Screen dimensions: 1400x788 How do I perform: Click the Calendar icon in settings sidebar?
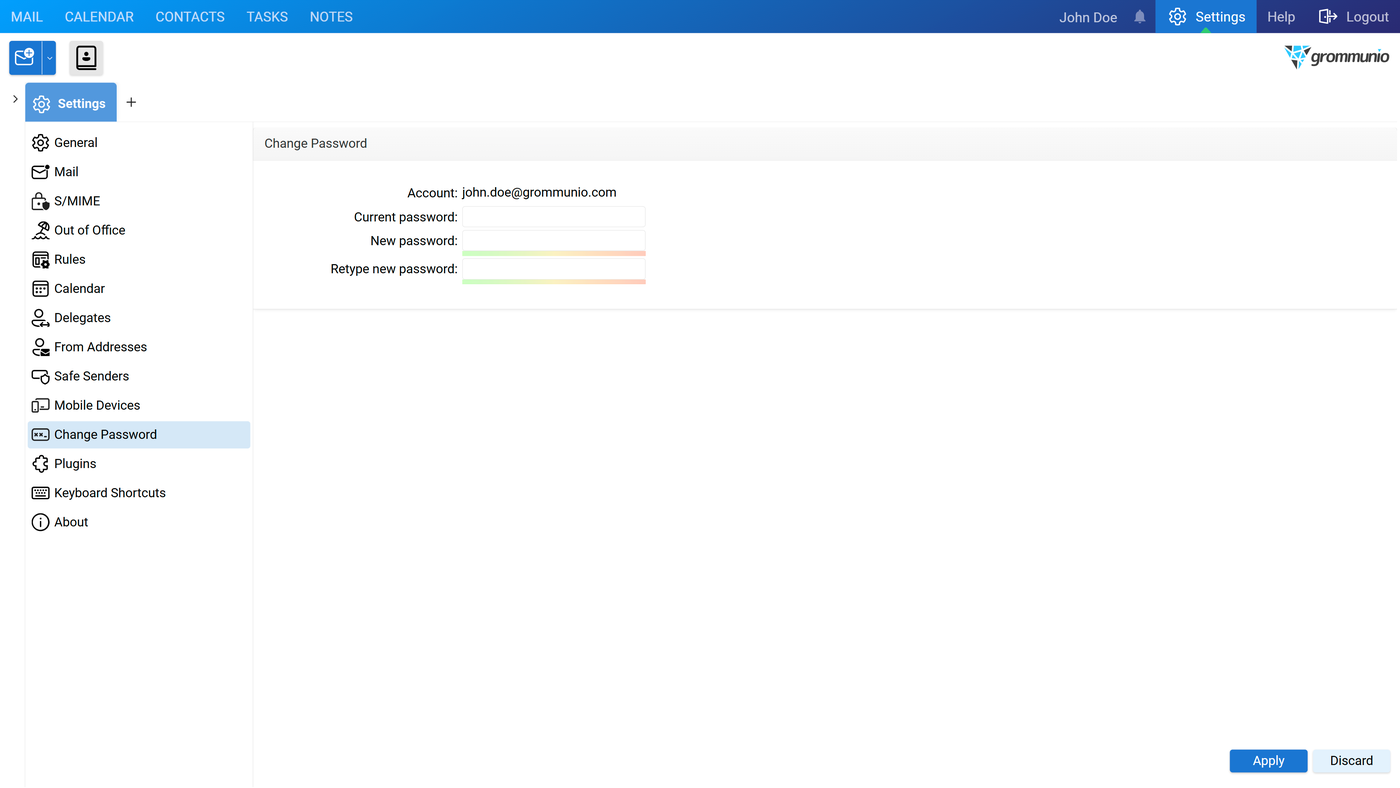pyautogui.click(x=40, y=288)
